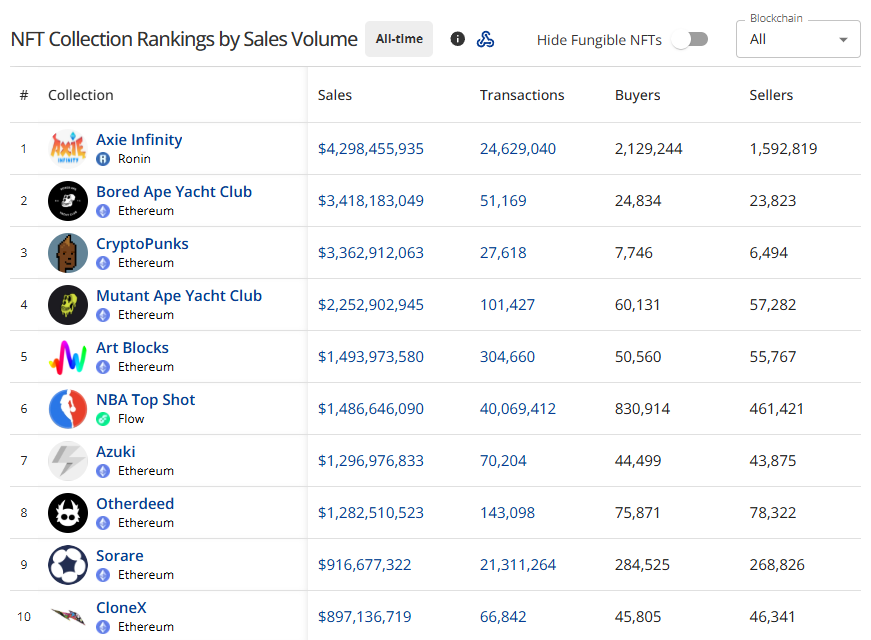Click the Ronin chain icon under Axie Infinity

pos(103,159)
